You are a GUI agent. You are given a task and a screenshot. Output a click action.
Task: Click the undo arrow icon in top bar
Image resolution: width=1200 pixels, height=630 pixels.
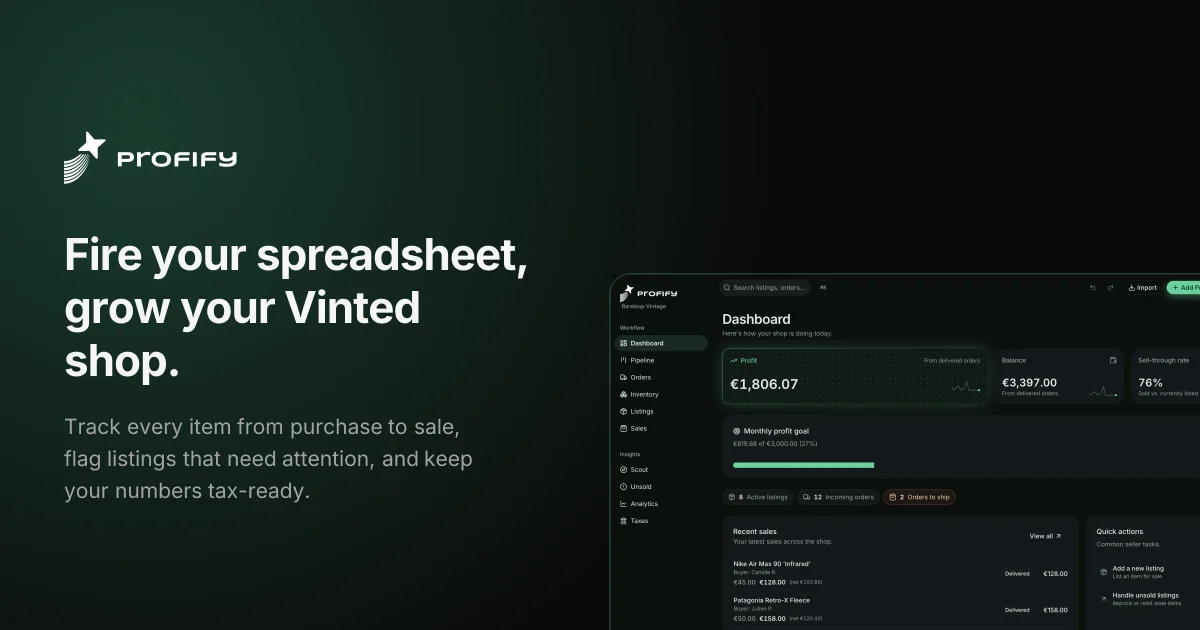pyautogui.click(x=1092, y=288)
